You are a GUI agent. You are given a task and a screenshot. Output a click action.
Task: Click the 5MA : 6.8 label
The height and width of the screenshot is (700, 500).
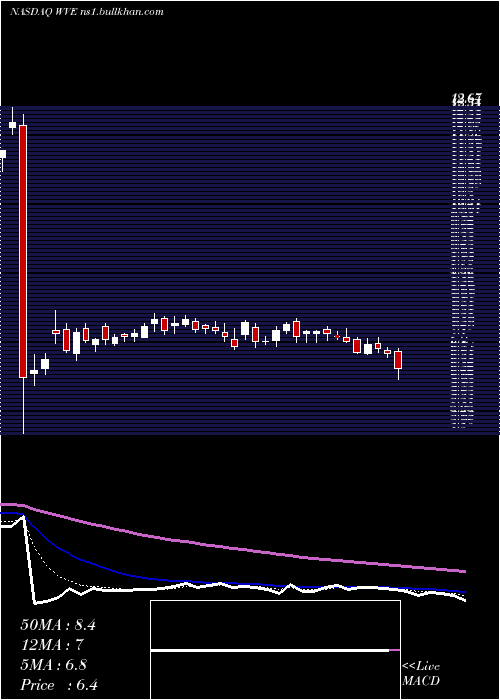point(54,665)
